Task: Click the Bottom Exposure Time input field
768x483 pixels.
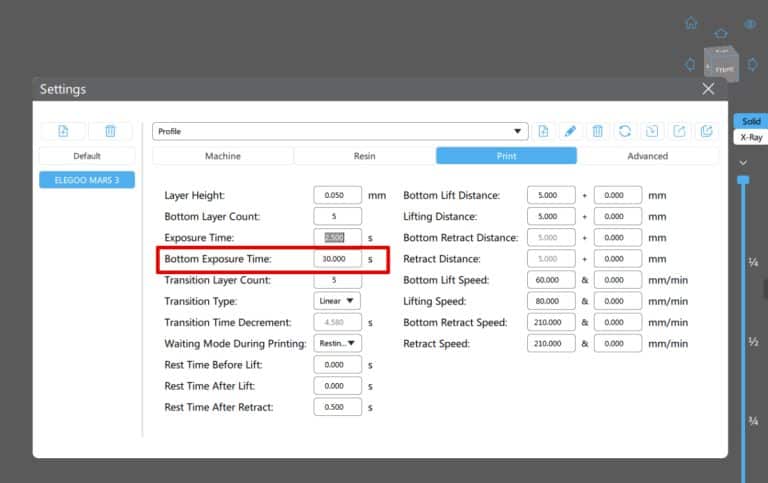Action: coord(337,259)
